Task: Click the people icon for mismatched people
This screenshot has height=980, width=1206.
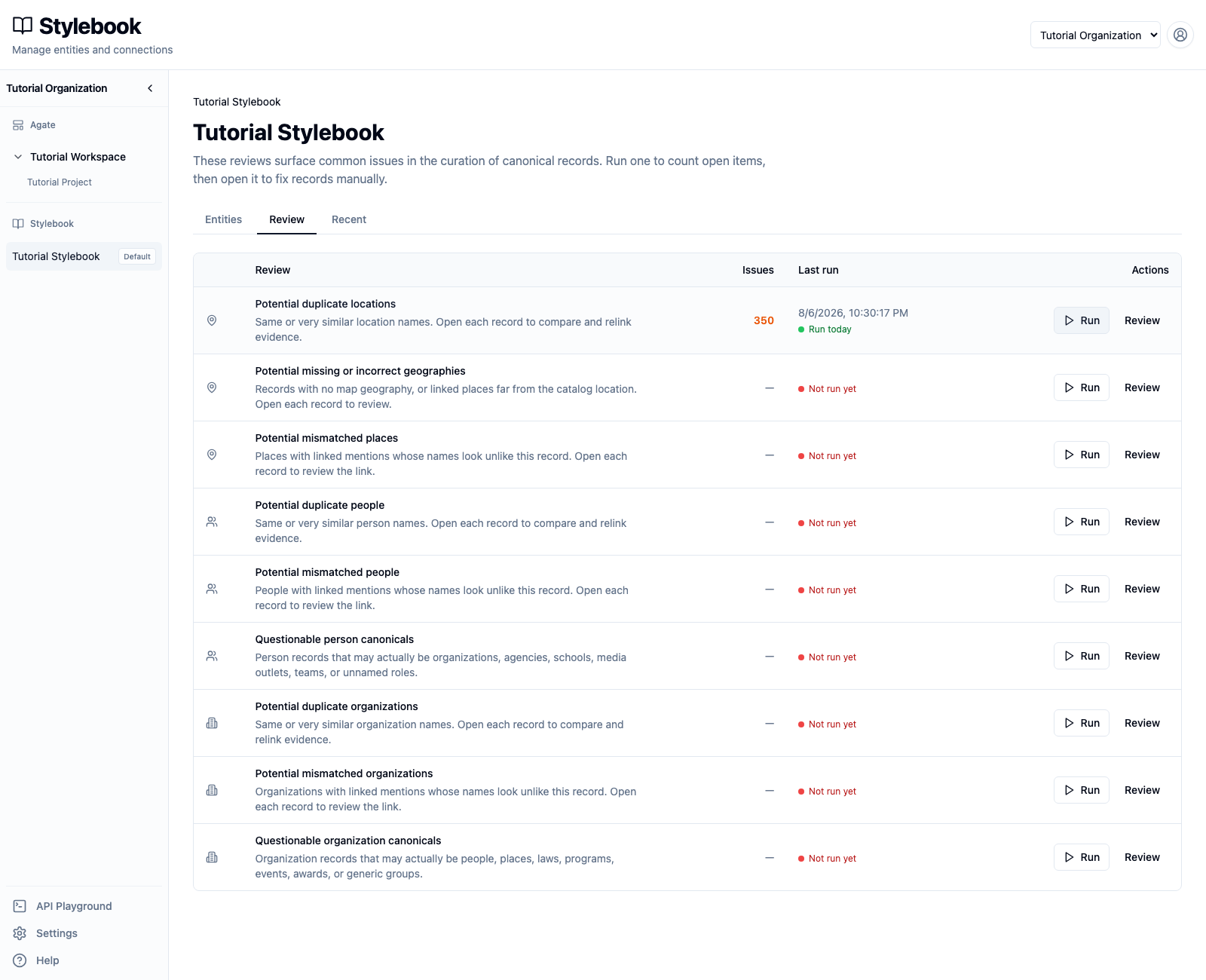Action: pos(212,589)
